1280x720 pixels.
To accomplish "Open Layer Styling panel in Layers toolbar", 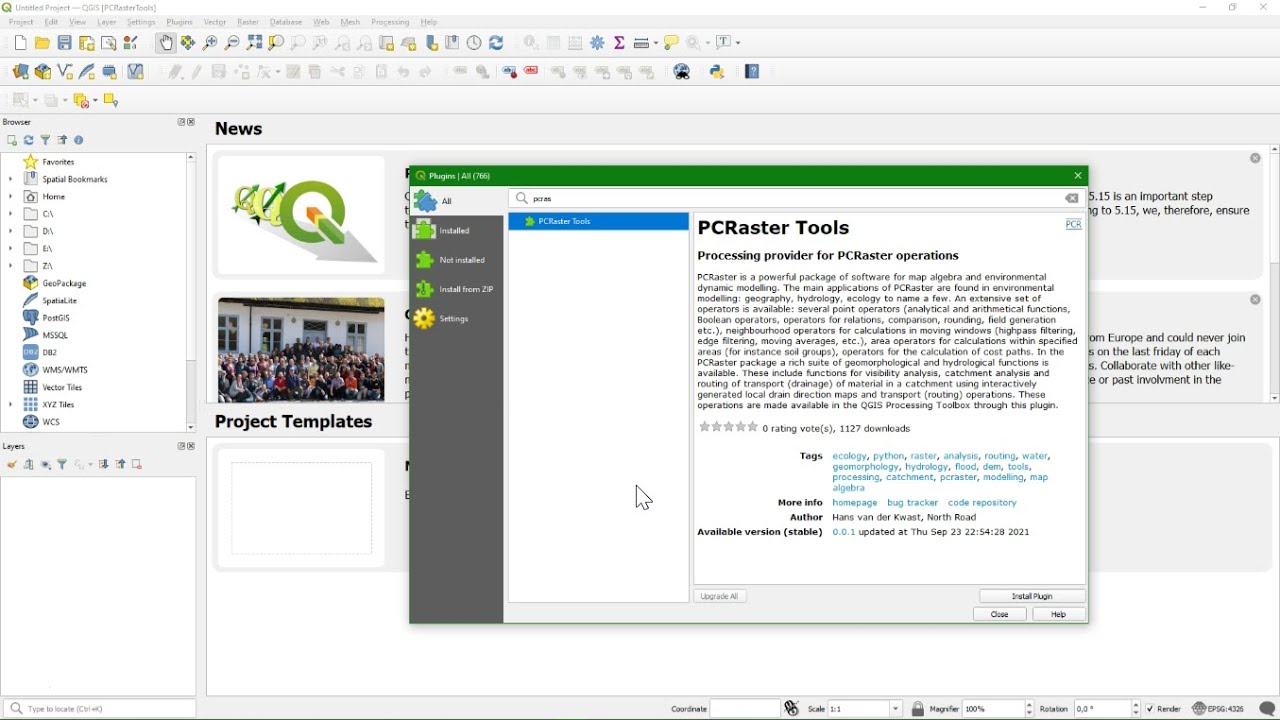I will (x=11, y=465).
